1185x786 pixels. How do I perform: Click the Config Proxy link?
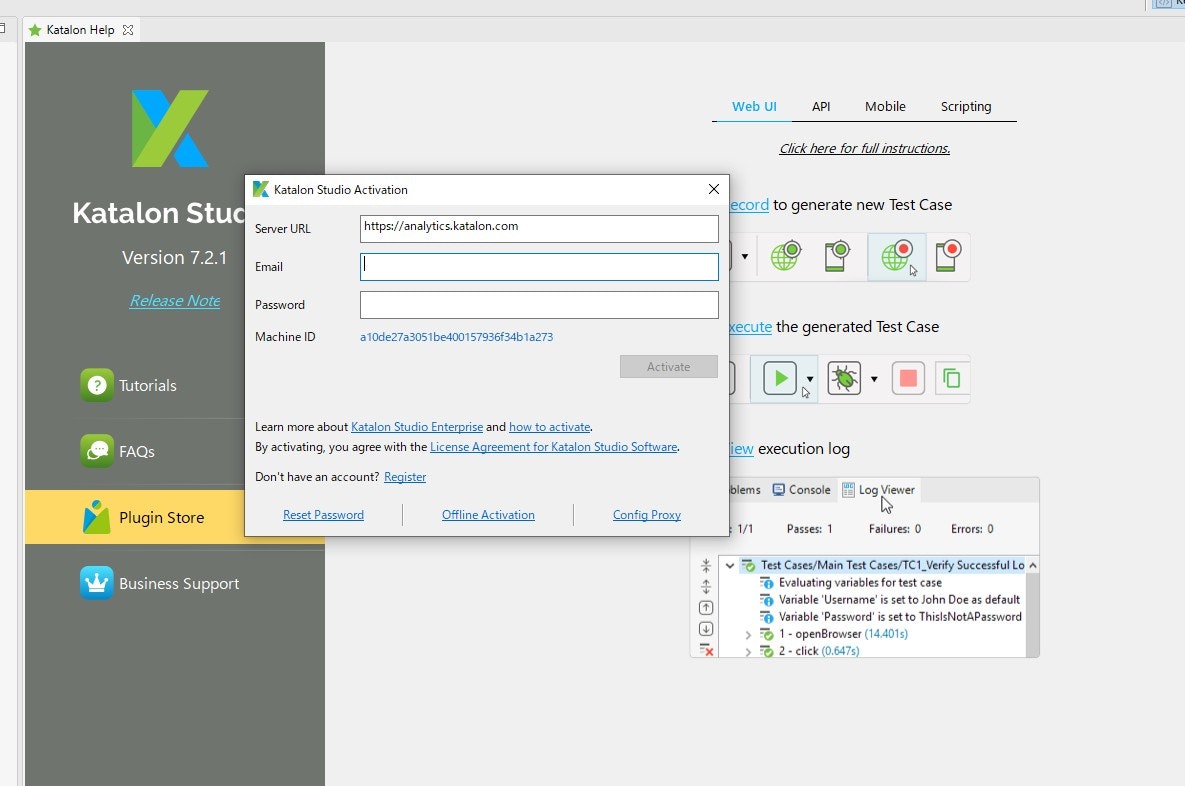pyautogui.click(x=647, y=515)
